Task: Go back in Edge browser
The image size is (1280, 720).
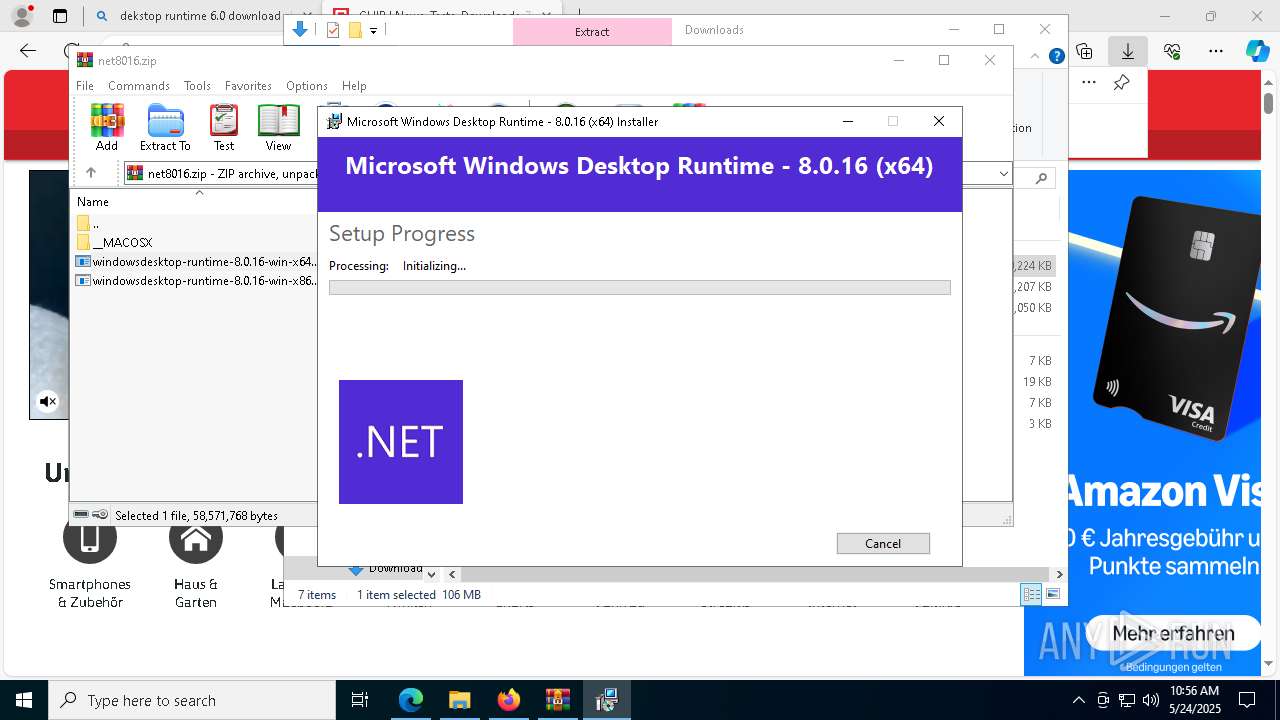Action: [28, 51]
